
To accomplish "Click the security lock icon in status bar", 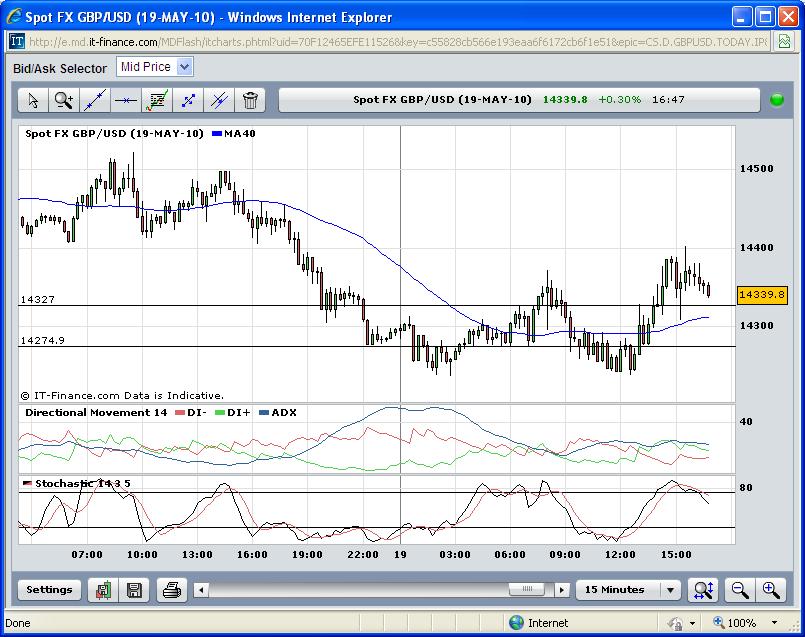I will click(675, 623).
